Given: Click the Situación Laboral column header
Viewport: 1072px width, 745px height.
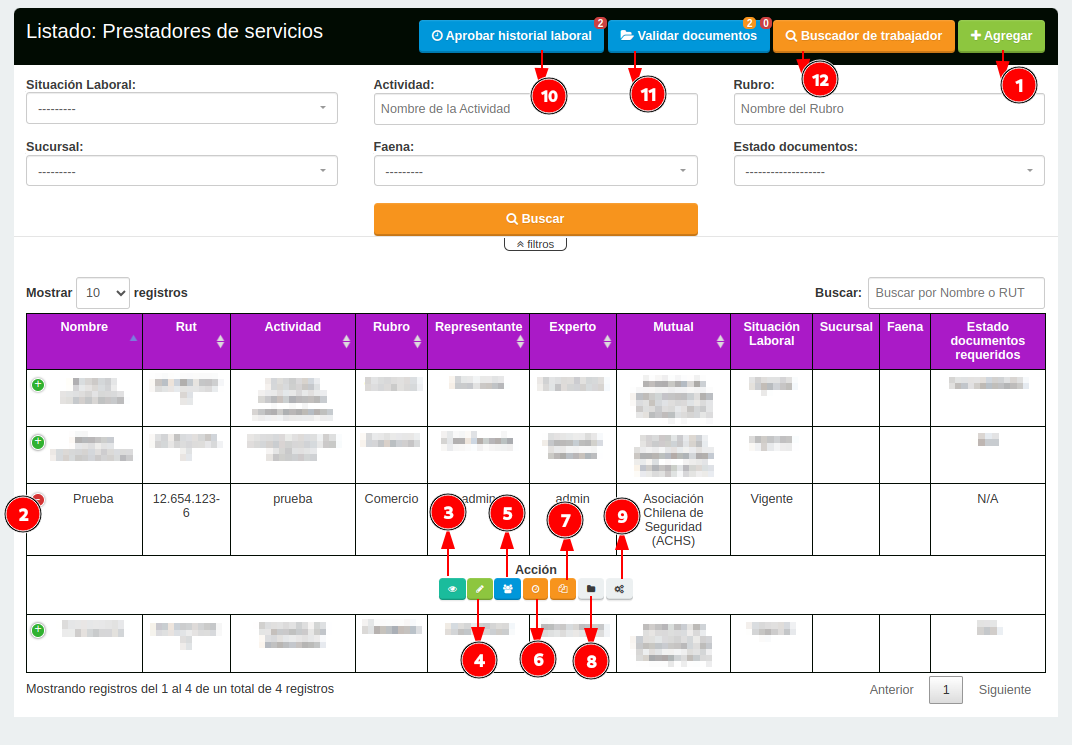Looking at the screenshot, I should (771, 341).
